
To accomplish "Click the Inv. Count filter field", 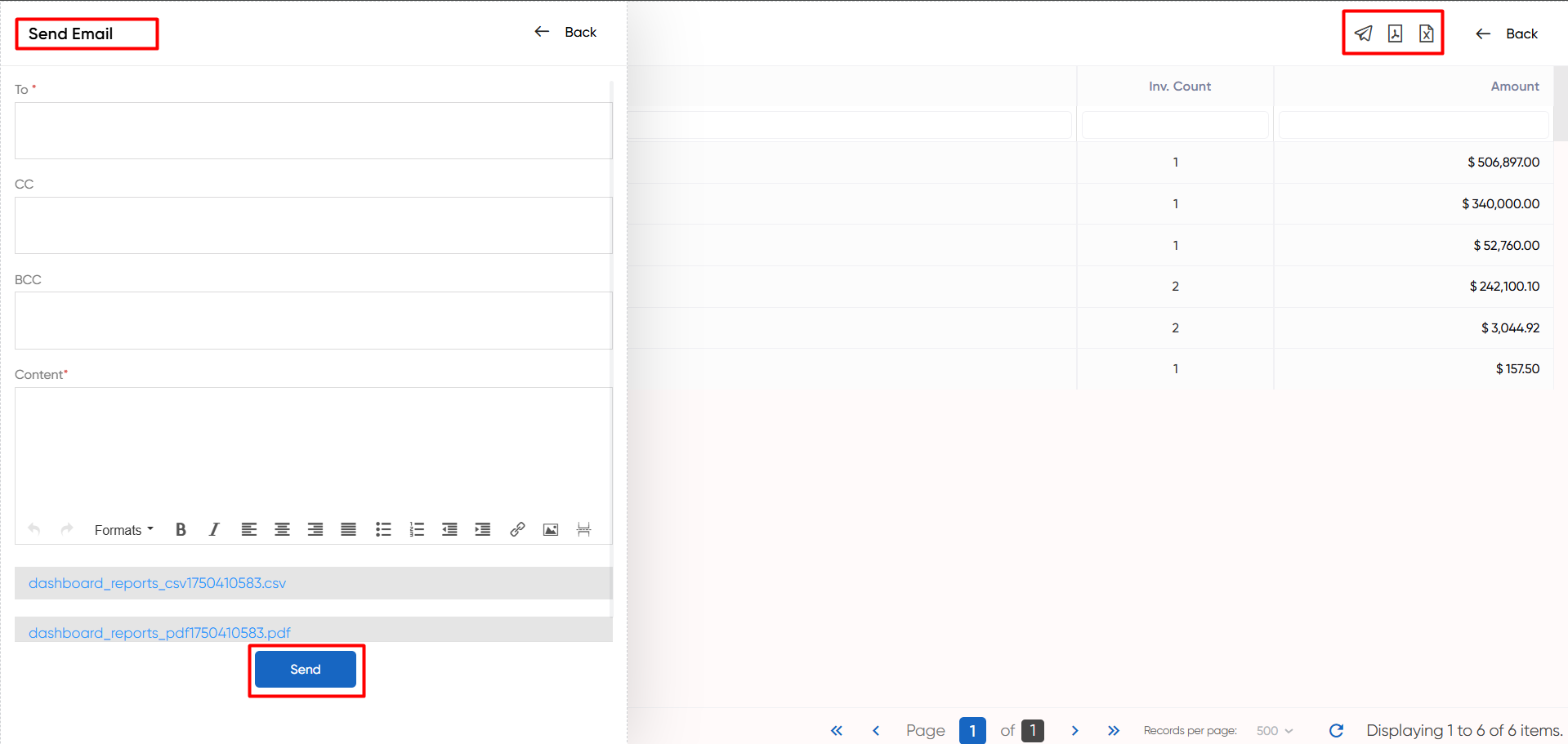I will click(x=1175, y=125).
